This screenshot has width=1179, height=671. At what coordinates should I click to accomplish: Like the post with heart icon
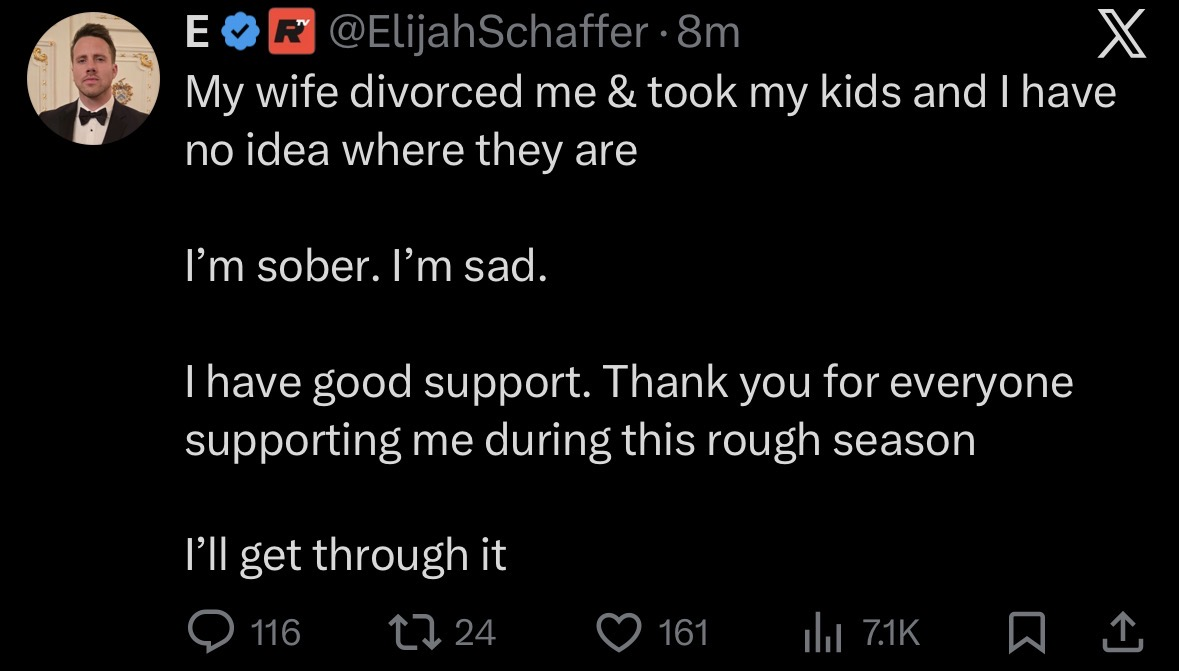tap(619, 632)
